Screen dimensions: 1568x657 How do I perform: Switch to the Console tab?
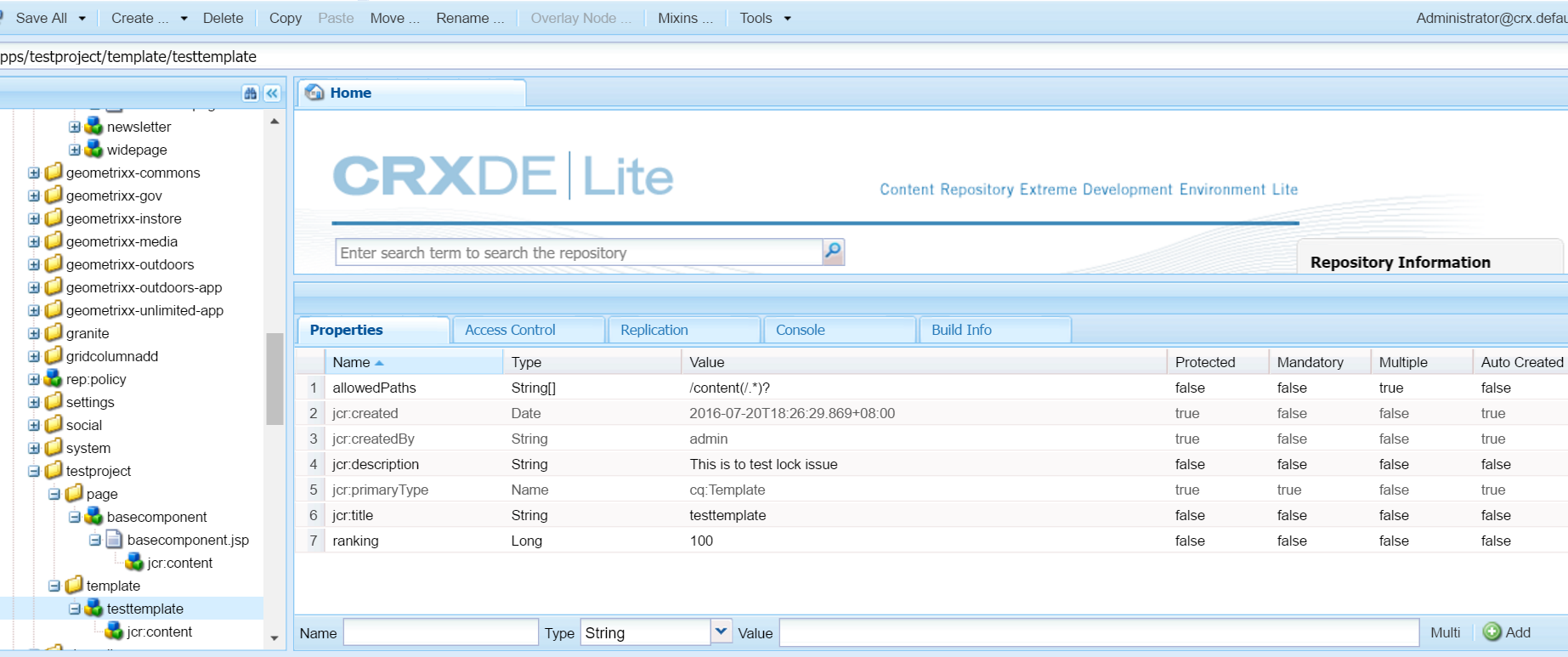click(840, 330)
